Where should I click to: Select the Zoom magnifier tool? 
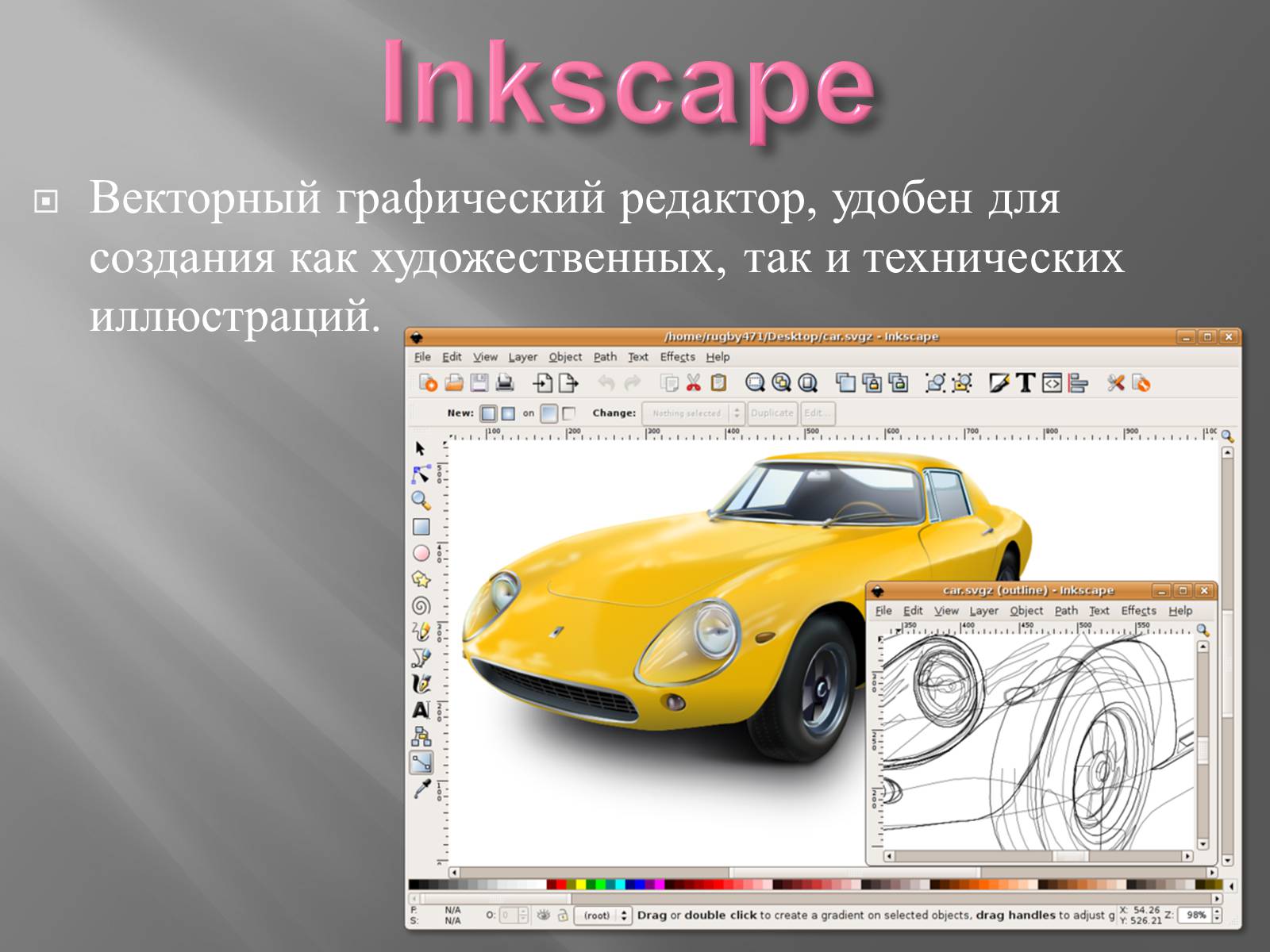[x=421, y=500]
